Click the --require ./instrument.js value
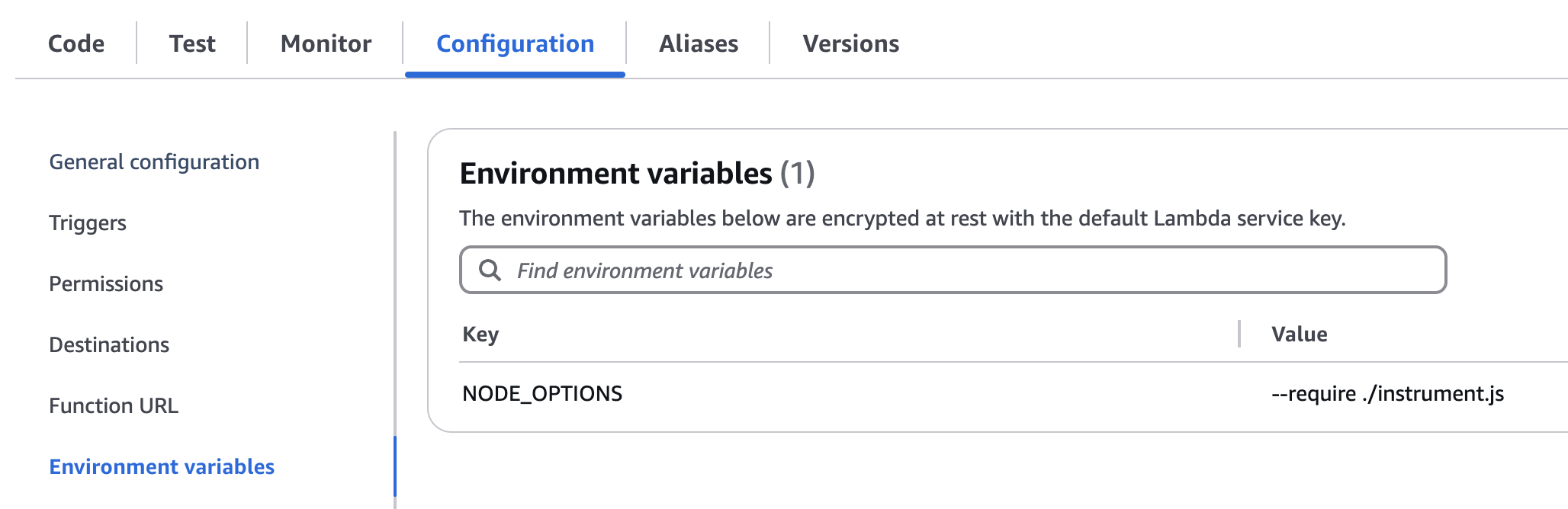 (x=1387, y=393)
